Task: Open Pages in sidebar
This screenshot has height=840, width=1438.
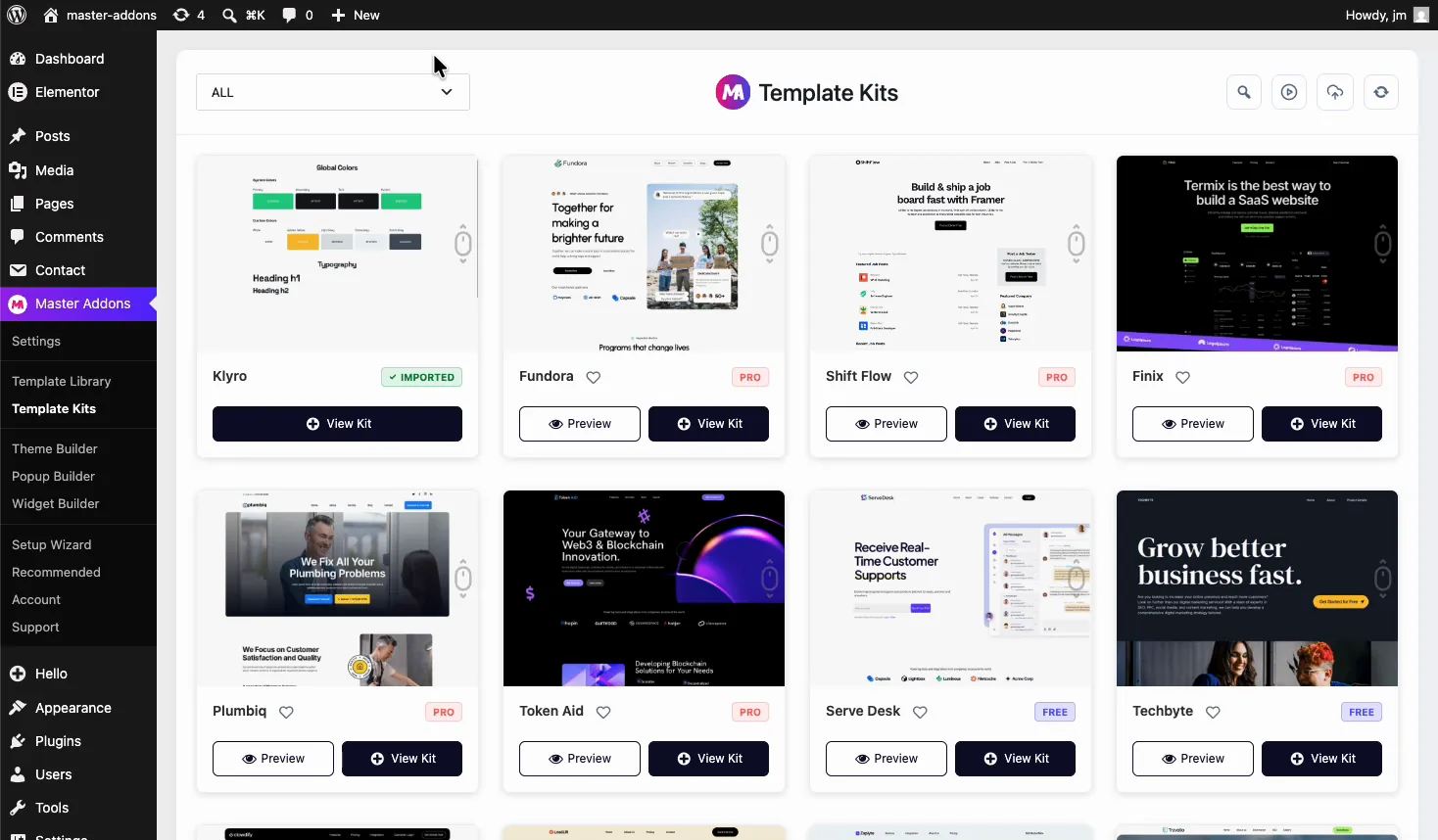Action: [78, 204]
